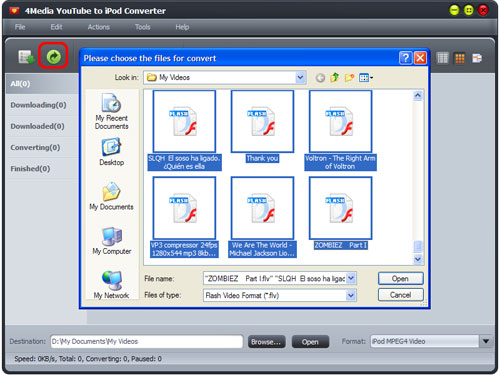Click file list scroll down arrow
This screenshot has width=500, height=375.
418,259
